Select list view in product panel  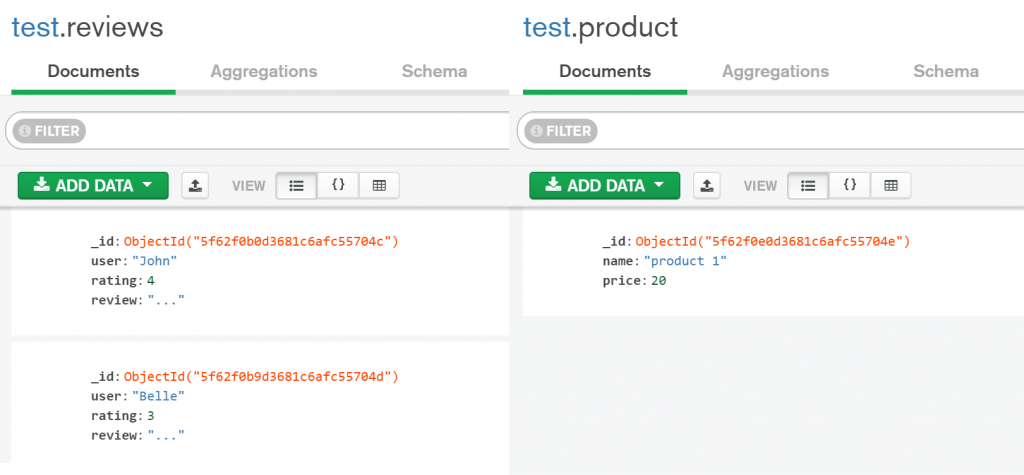tap(808, 185)
